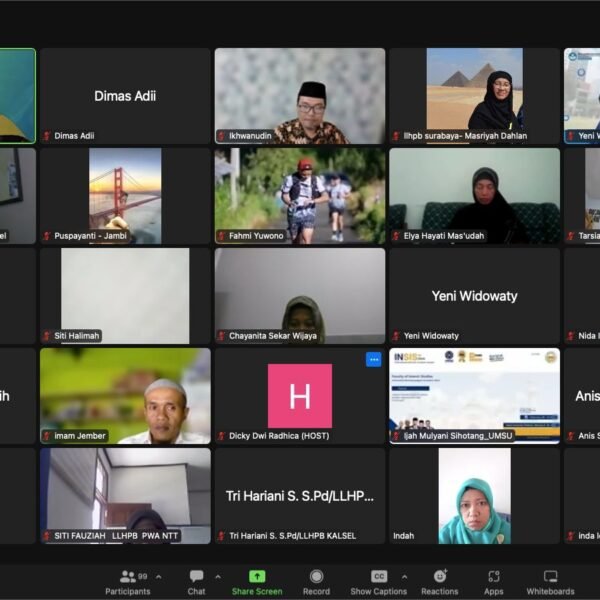Select Ijah Mulyani Sihotang_UMSU video tile
Screen dimensions: 600x600
point(474,395)
